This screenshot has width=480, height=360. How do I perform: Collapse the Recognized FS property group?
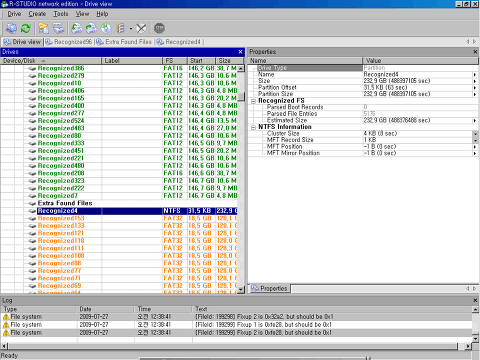[x=253, y=101]
